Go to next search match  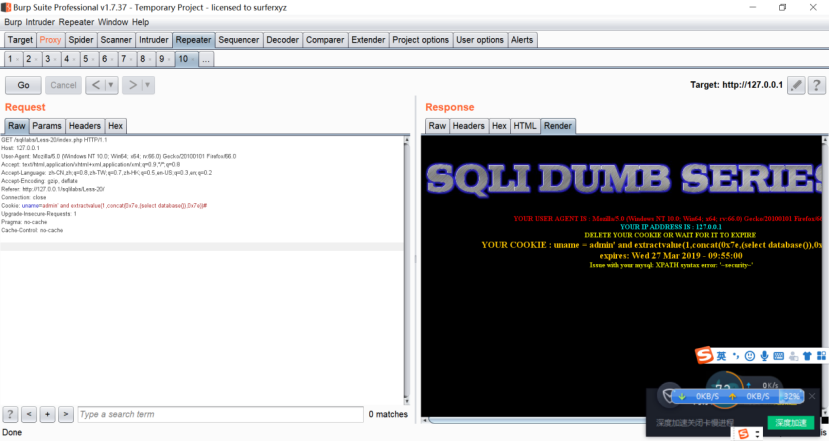click(x=66, y=414)
